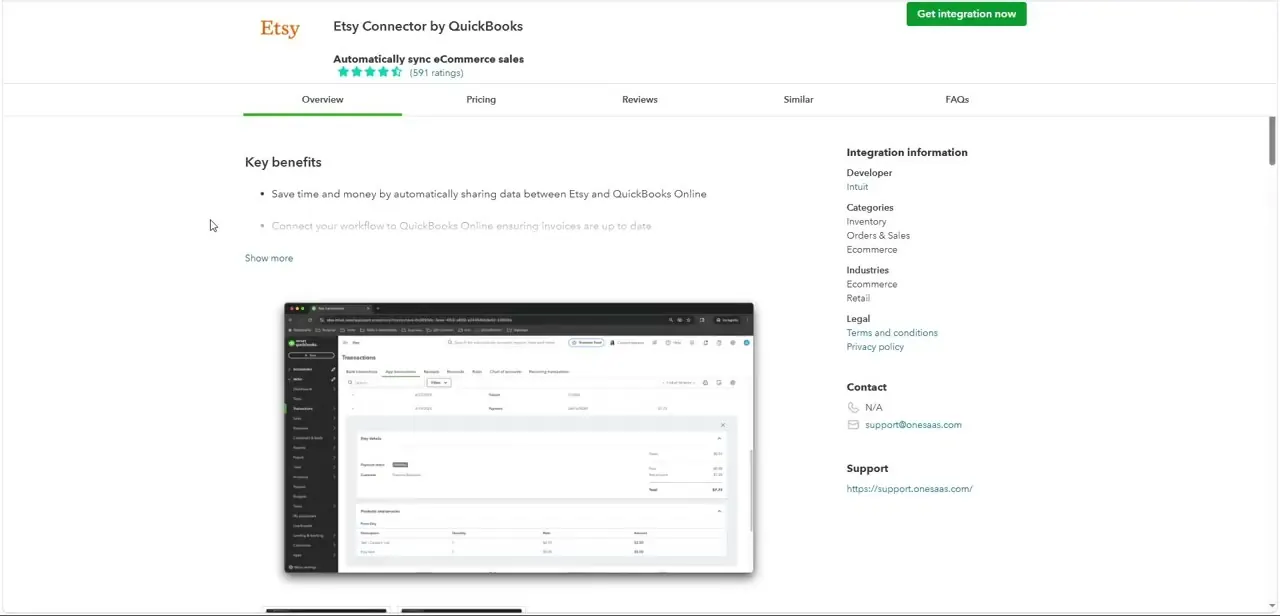Click the N/A phone contact text
The height and width of the screenshot is (616, 1280).
[x=874, y=407]
